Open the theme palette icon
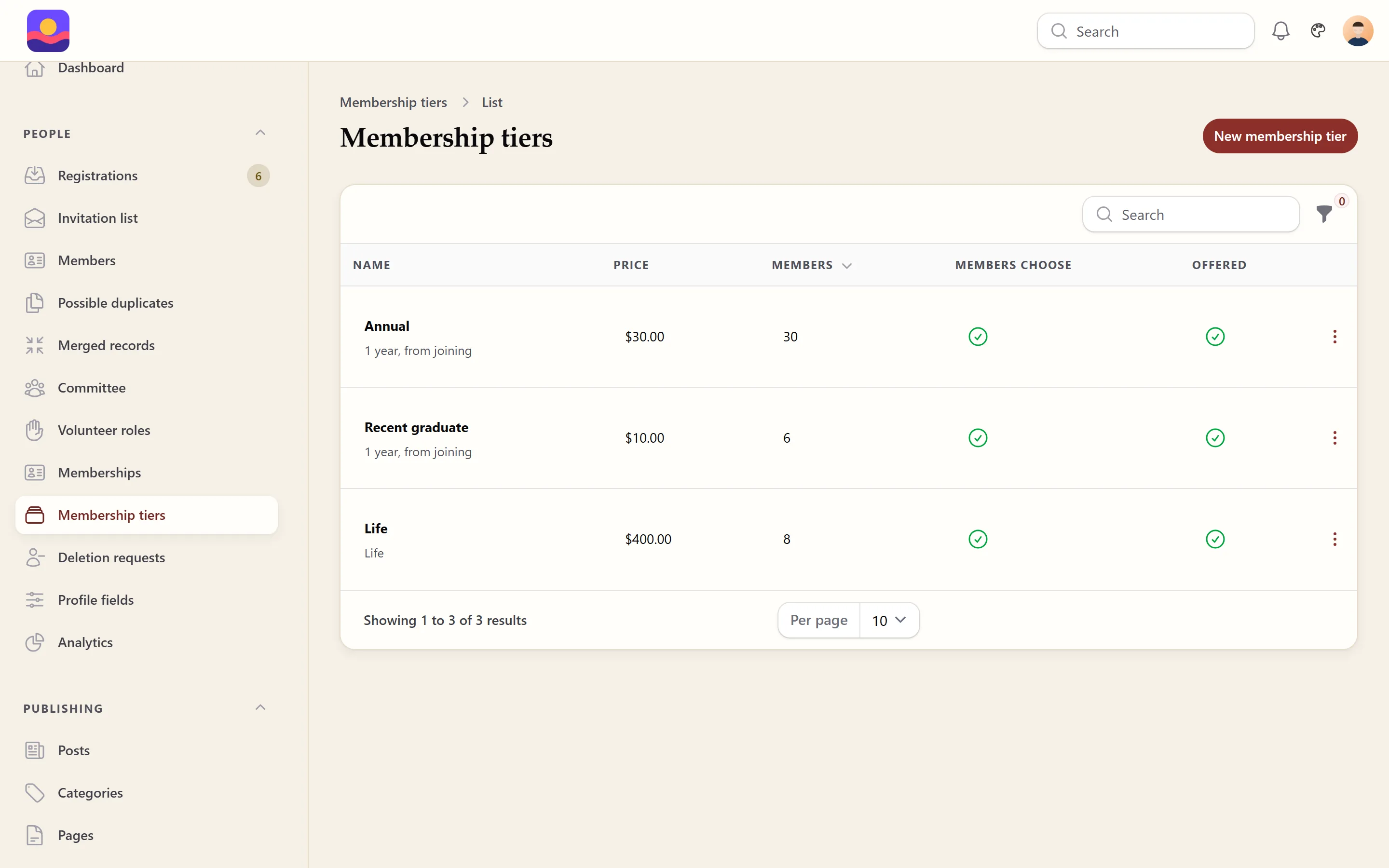 click(1318, 30)
